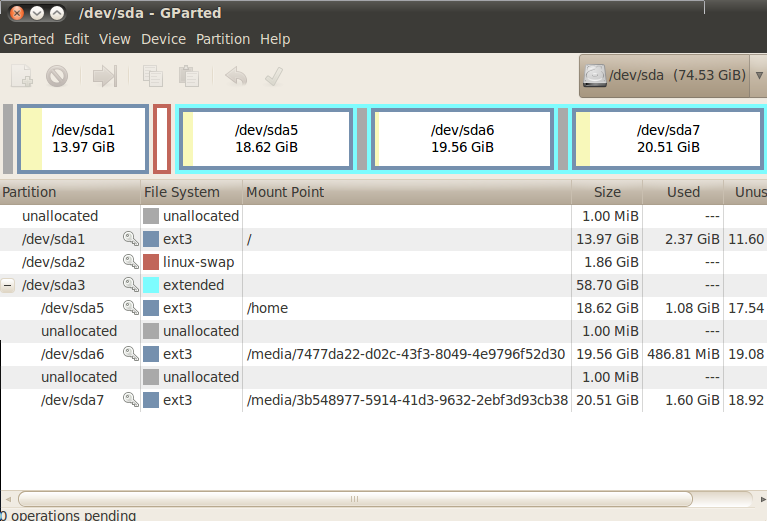This screenshot has width=767, height=521.
Task: Select the red swap block in disk map
Action: pyautogui.click(x=162, y=139)
